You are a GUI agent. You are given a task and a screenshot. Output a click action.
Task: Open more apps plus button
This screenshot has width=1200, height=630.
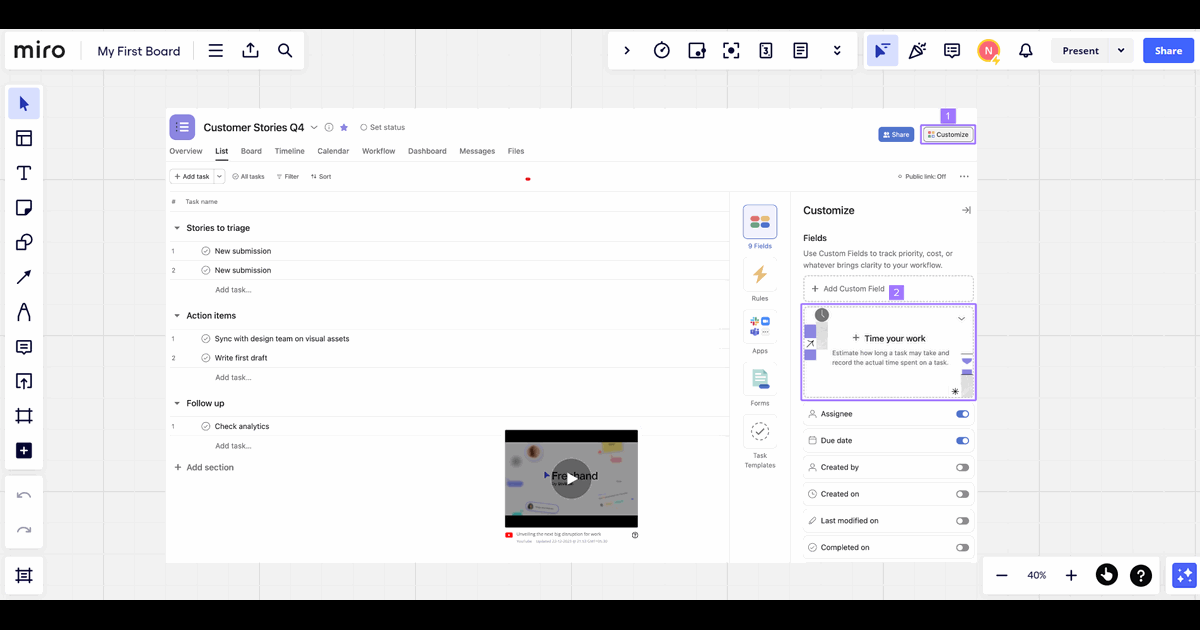(24, 451)
